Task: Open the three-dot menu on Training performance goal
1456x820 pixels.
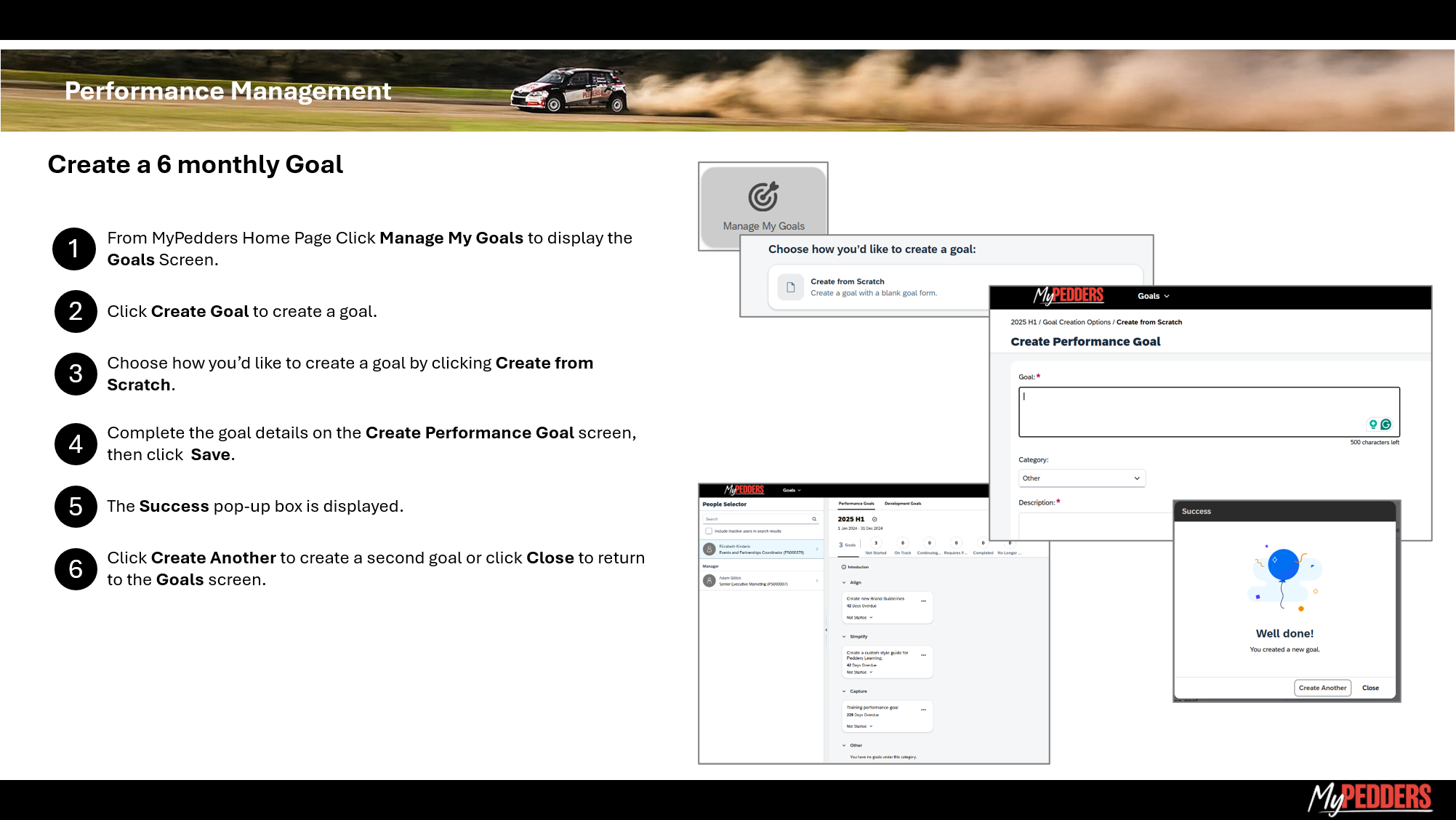Action: [x=923, y=710]
